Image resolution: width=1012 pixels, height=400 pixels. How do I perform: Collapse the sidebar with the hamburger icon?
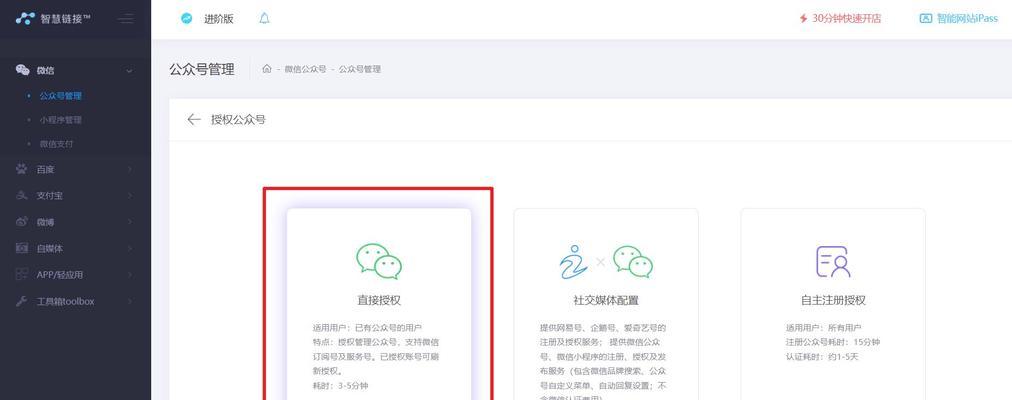click(x=126, y=19)
